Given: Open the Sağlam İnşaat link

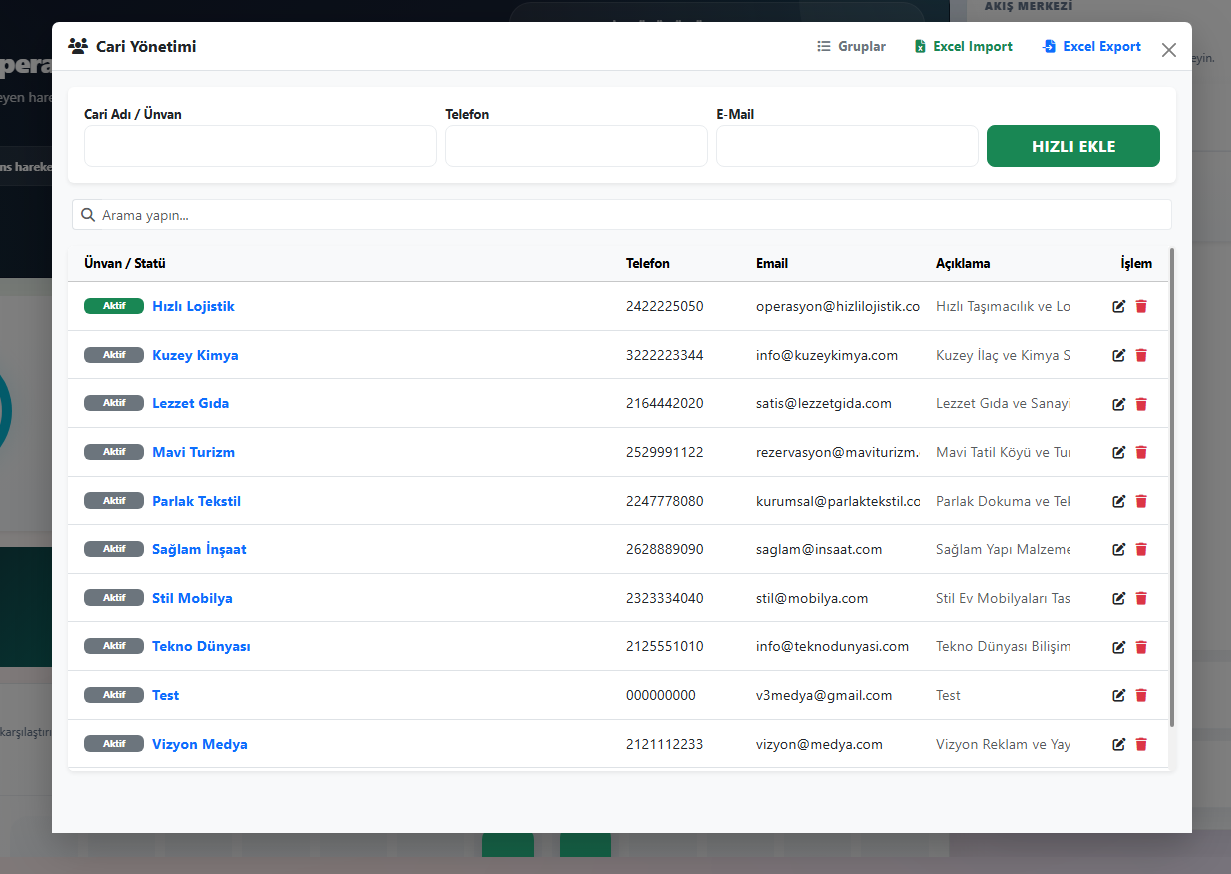Looking at the screenshot, I should (199, 549).
